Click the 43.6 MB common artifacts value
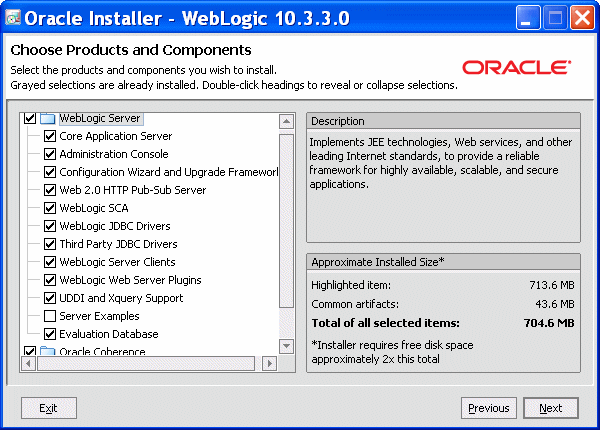600x430 pixels. pyautogui.click(x=555, y=304)
